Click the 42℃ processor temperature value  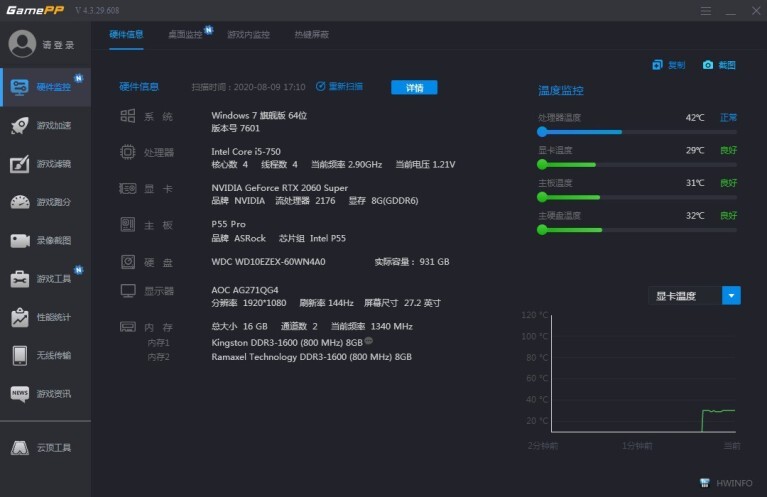(695, 117)
